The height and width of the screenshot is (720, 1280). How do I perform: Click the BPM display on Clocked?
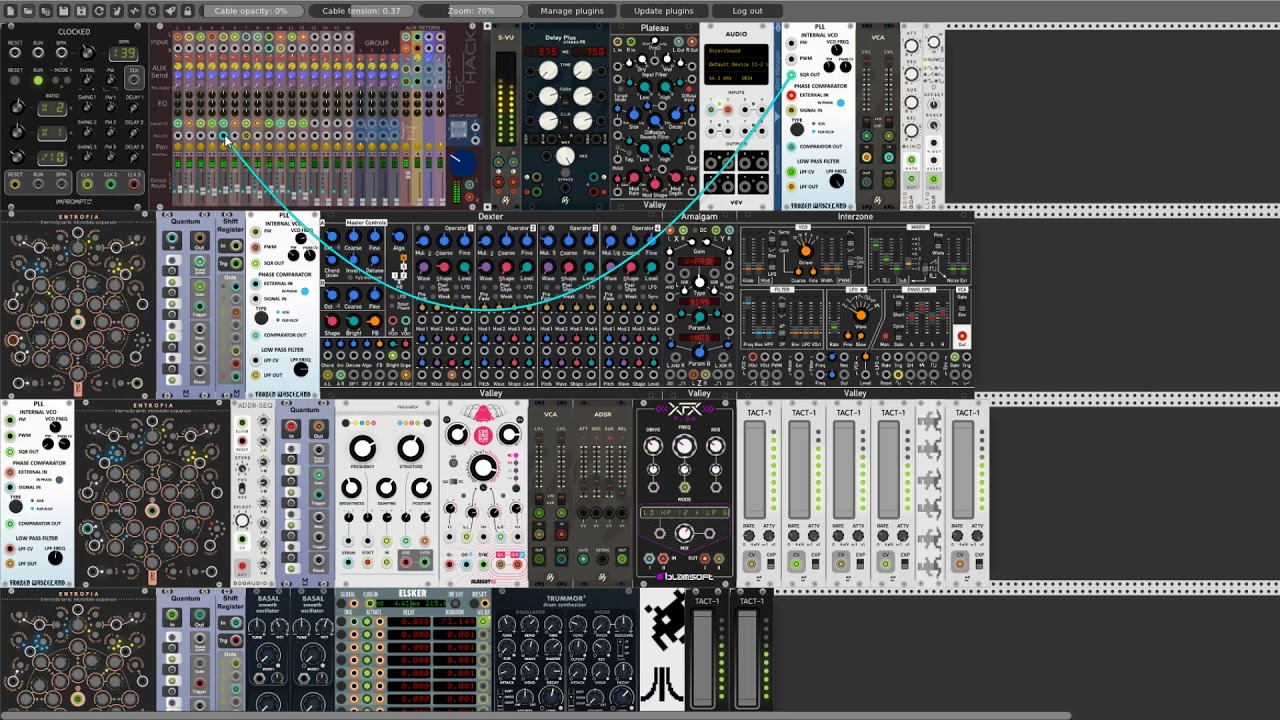coord(125,53)
